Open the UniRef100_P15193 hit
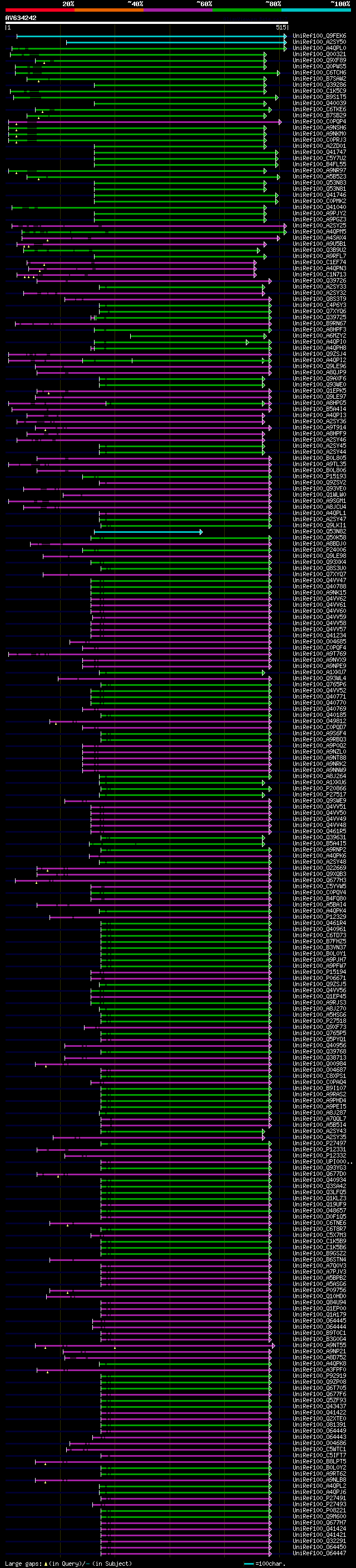356x1568 pixels. [x=319, y=477]
